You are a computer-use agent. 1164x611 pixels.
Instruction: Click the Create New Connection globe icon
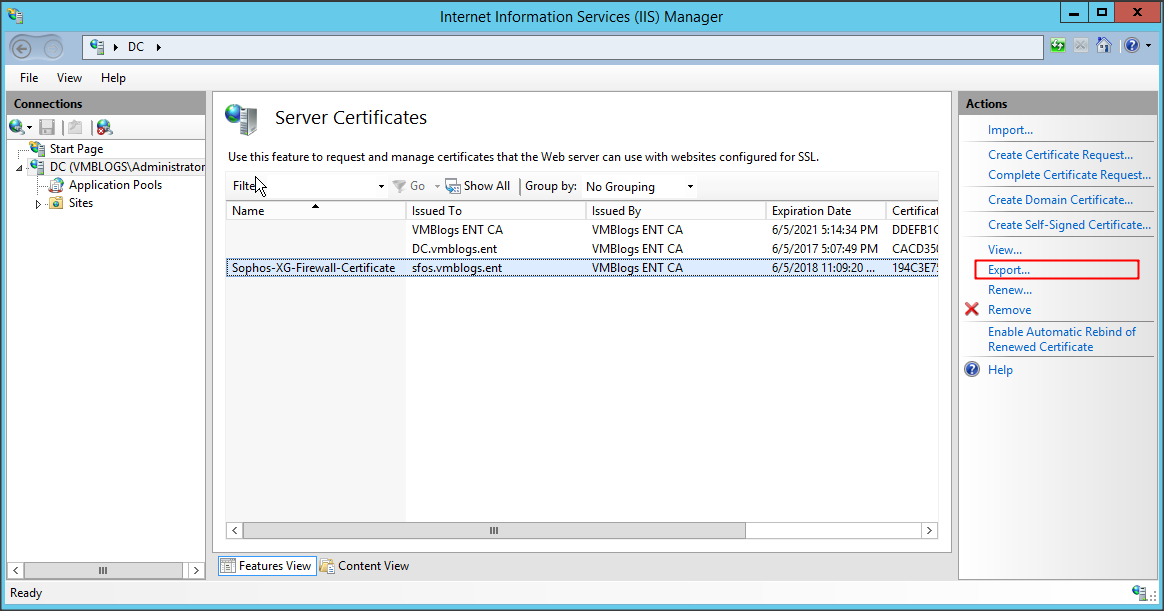(x=17, y=127)
